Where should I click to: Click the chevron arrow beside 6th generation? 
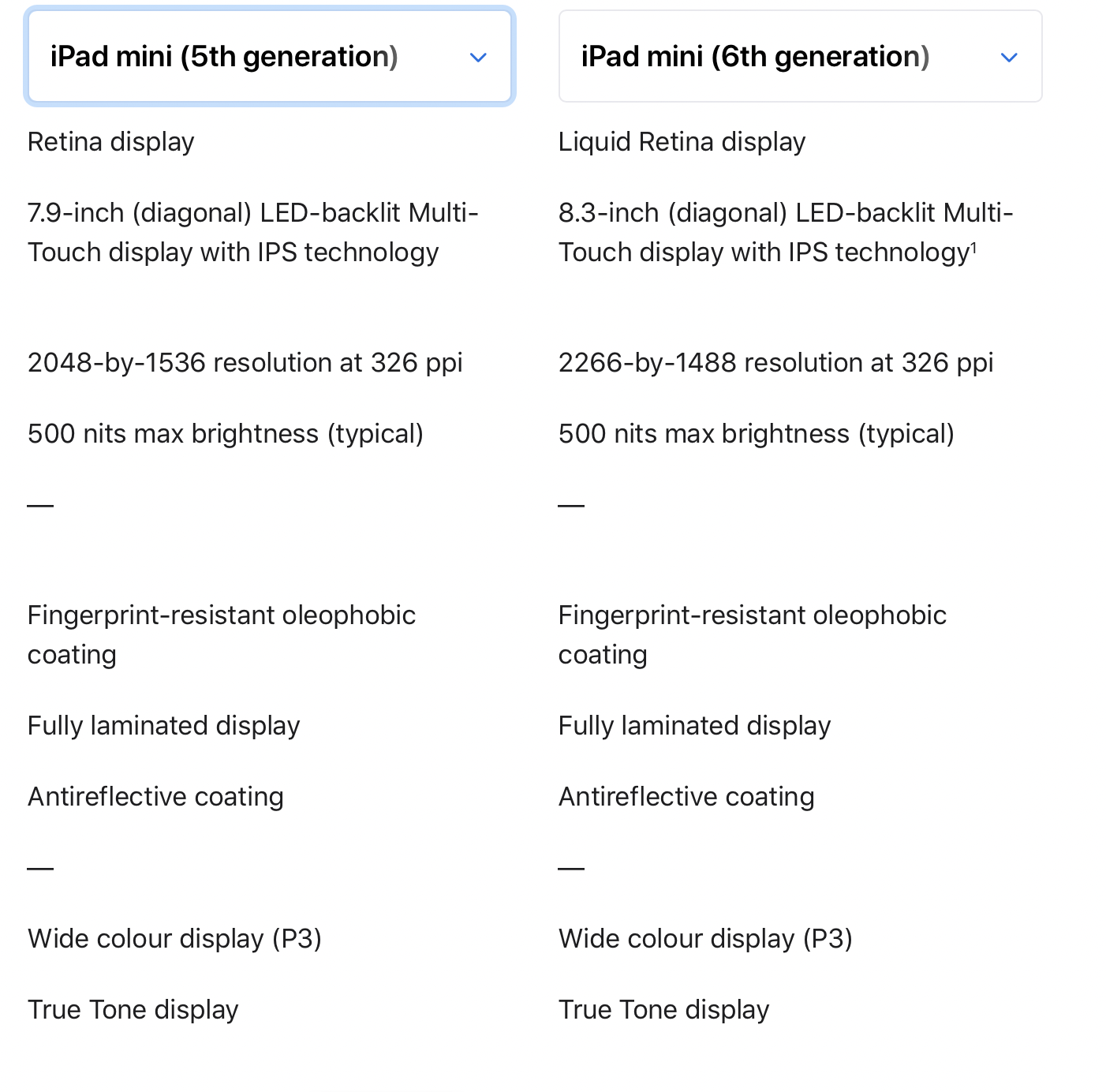click(1009, 58)
